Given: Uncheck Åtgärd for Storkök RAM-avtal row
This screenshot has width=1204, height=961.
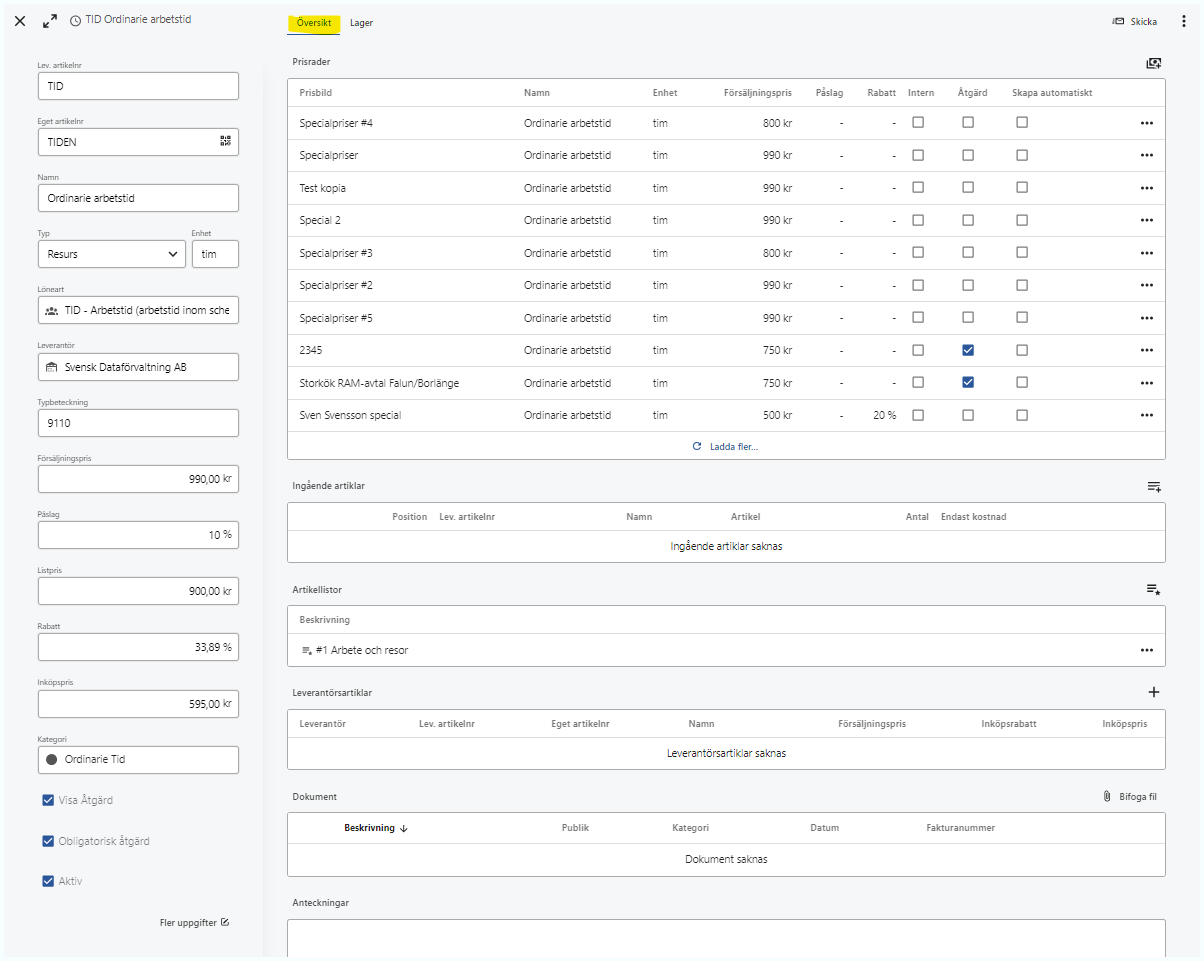Looking at the screenshot, I should [968, 382].
